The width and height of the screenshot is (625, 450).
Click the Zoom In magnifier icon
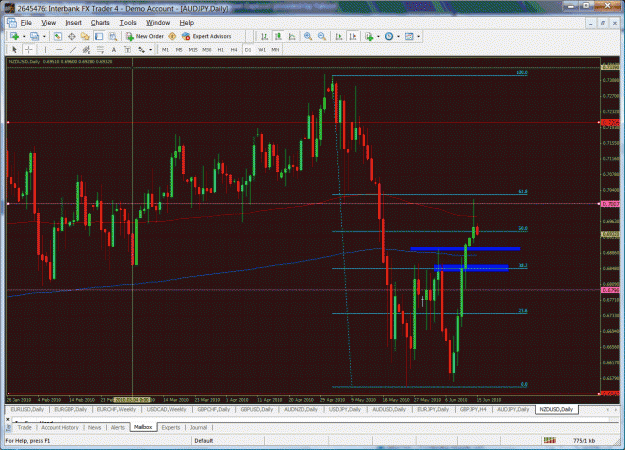click(x=308, y=36)
